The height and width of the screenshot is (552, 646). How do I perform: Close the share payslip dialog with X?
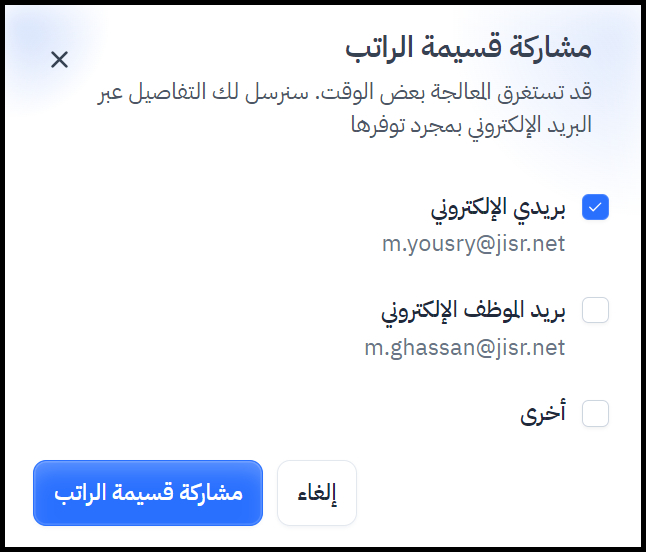coord(60,60)
